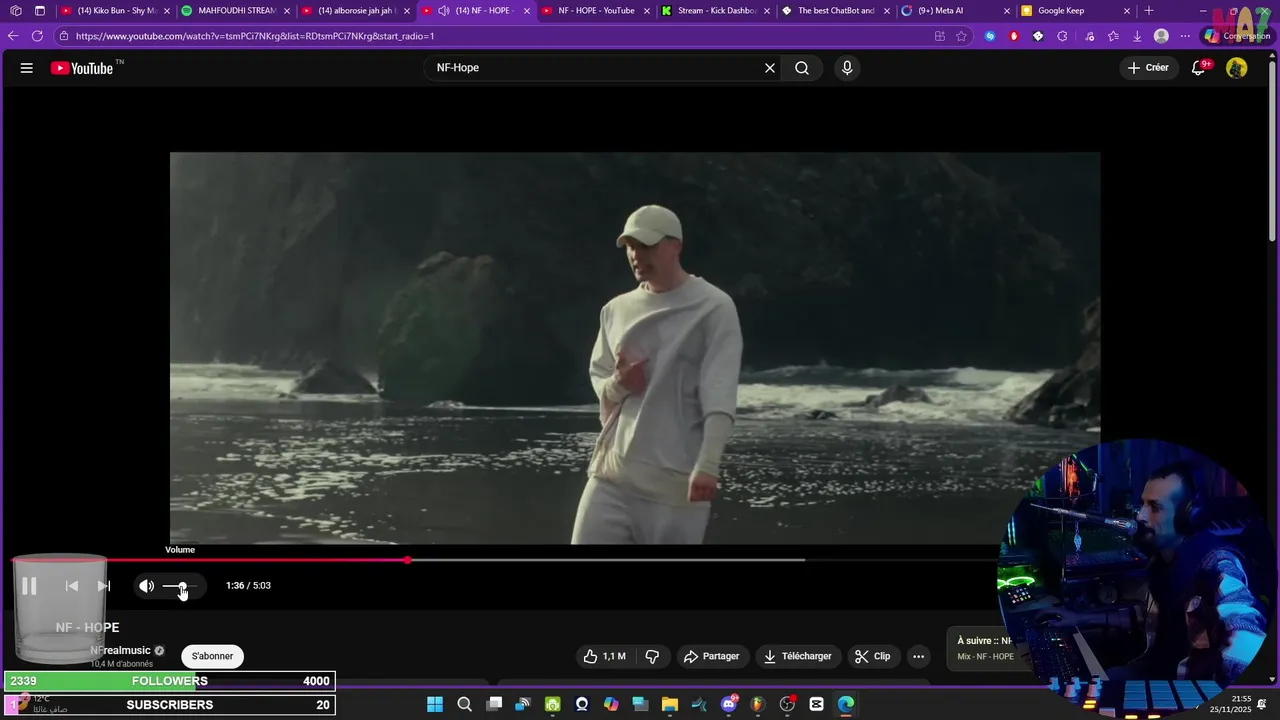Click the 1:36 / 5:03 time display

pos(248,586)
